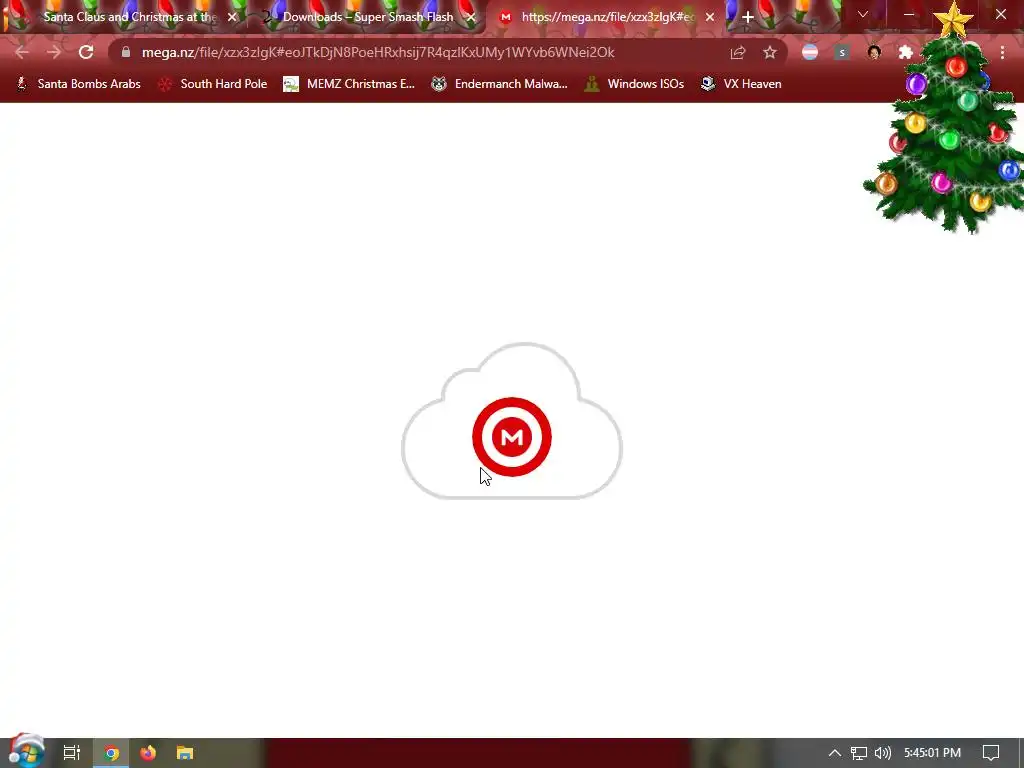
Task: Open the Endermanch Malwa... bookmark
Action: (x=500, y=84)
